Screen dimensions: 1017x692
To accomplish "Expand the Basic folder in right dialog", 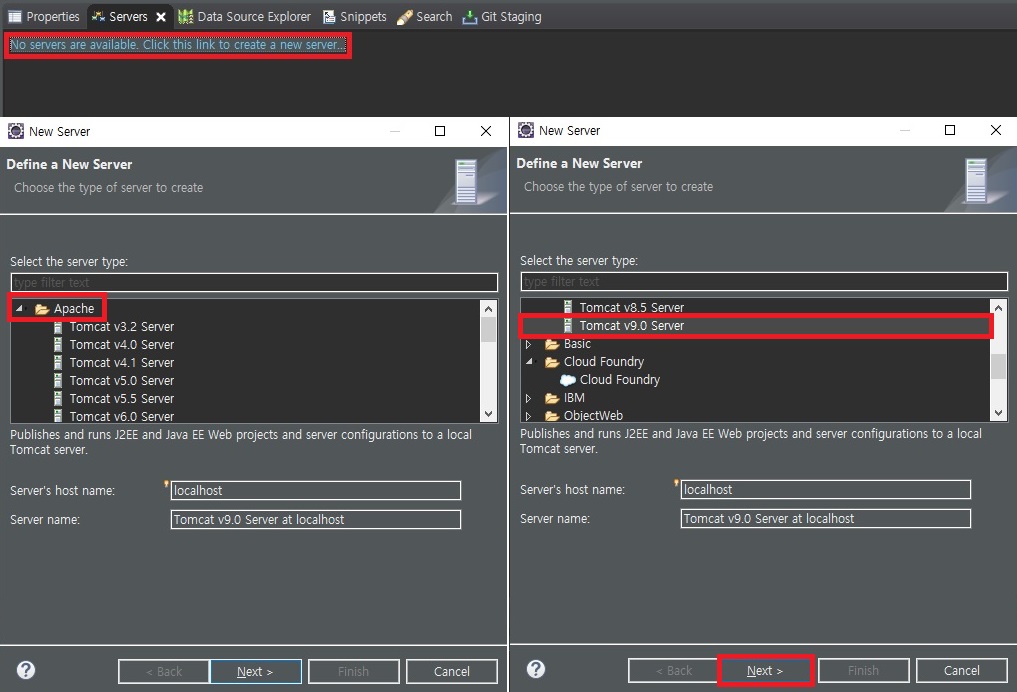I will (x=528, y=344).
